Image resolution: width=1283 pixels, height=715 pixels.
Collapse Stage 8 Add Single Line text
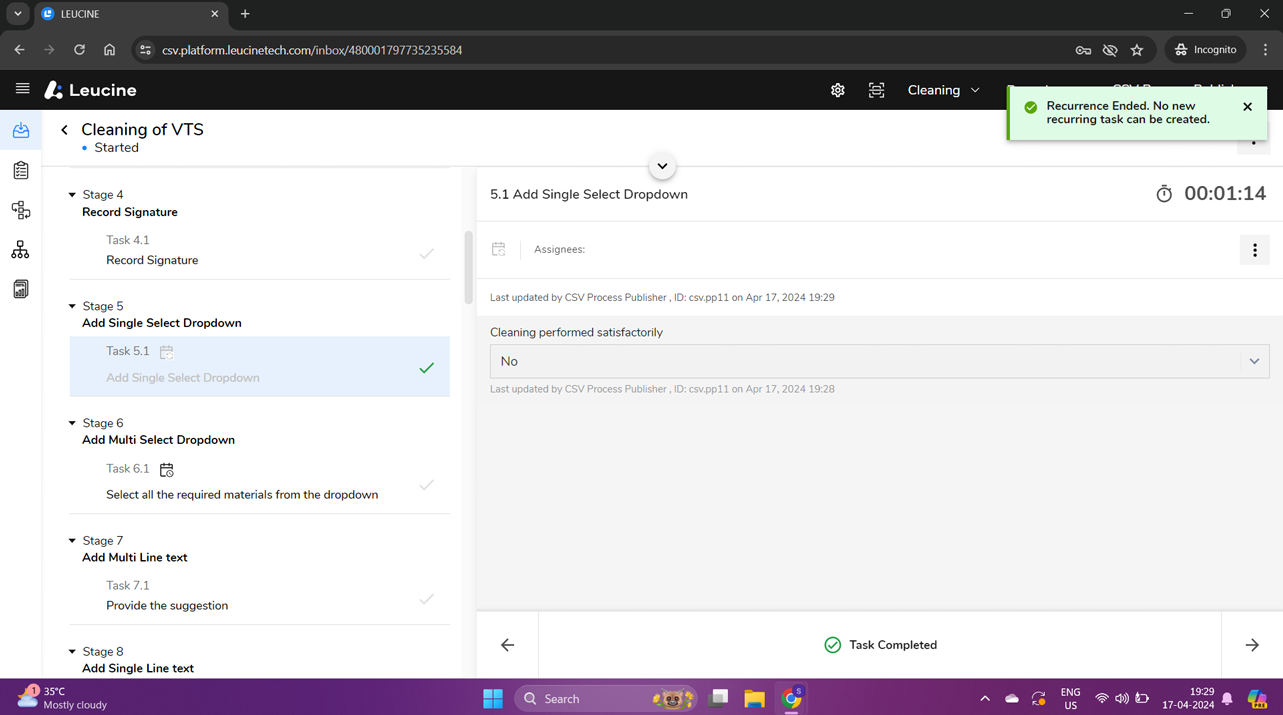coord(72,651)
